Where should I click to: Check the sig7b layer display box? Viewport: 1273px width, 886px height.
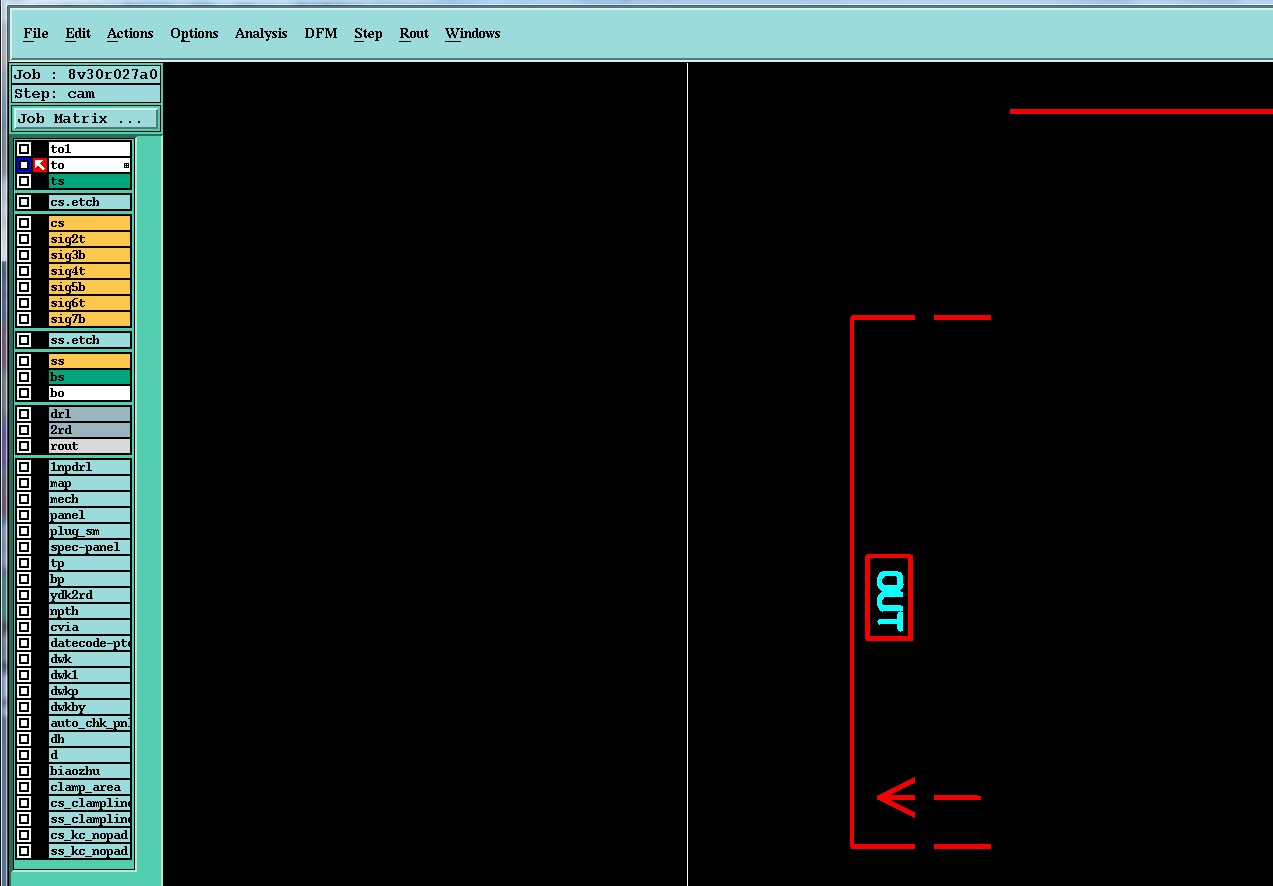[24, 319]
